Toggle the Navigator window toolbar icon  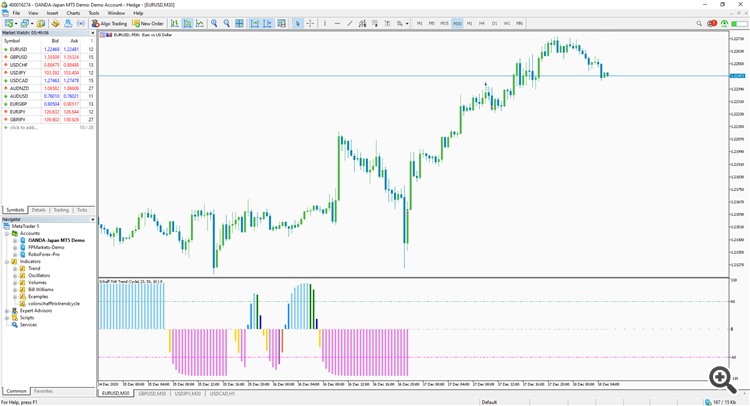click(68, 23)
